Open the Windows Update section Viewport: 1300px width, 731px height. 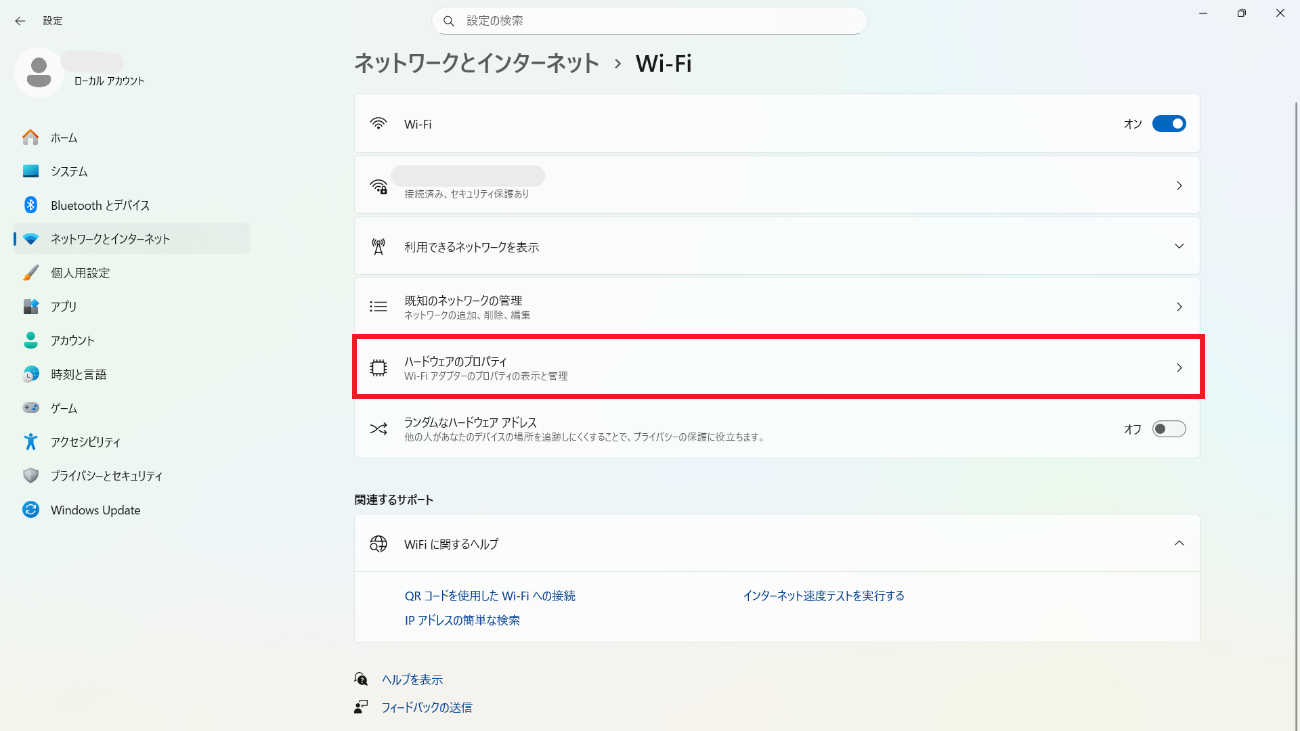click(95, 510)
